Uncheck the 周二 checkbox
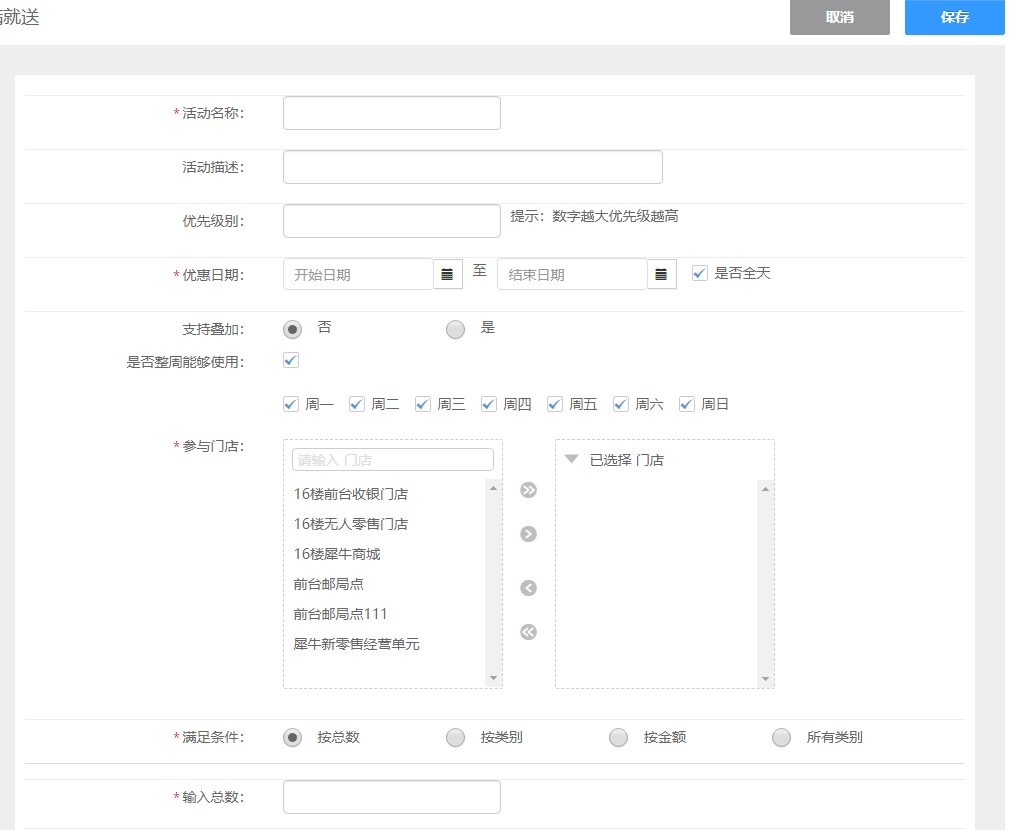1015x830 pixels. (357, 404)
